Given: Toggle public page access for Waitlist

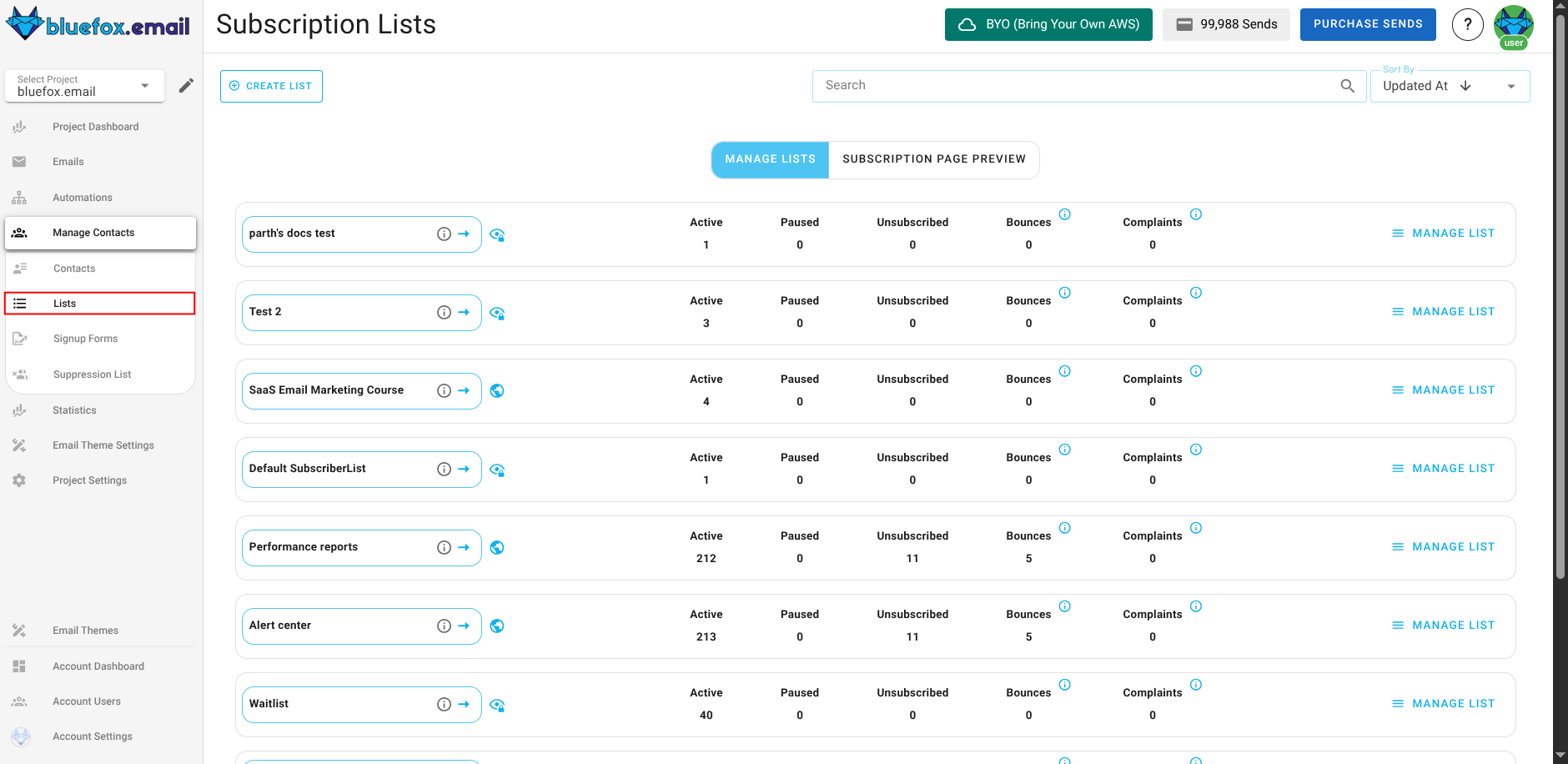Looking at the screenshot, I should coord(497,705).
